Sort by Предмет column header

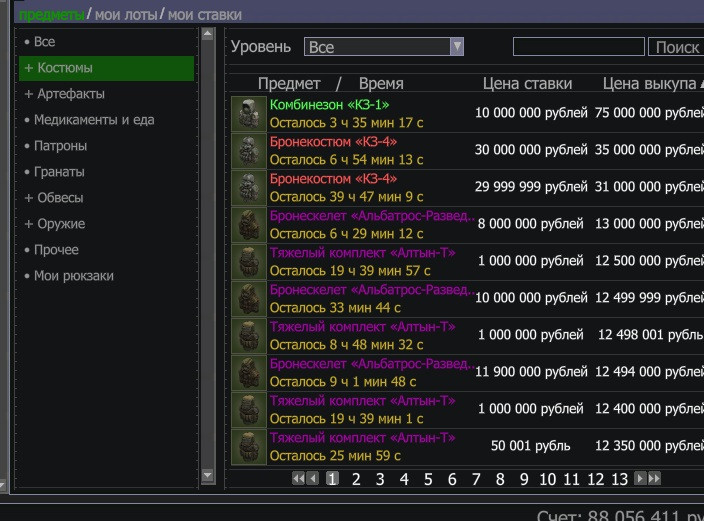point(289,84)
